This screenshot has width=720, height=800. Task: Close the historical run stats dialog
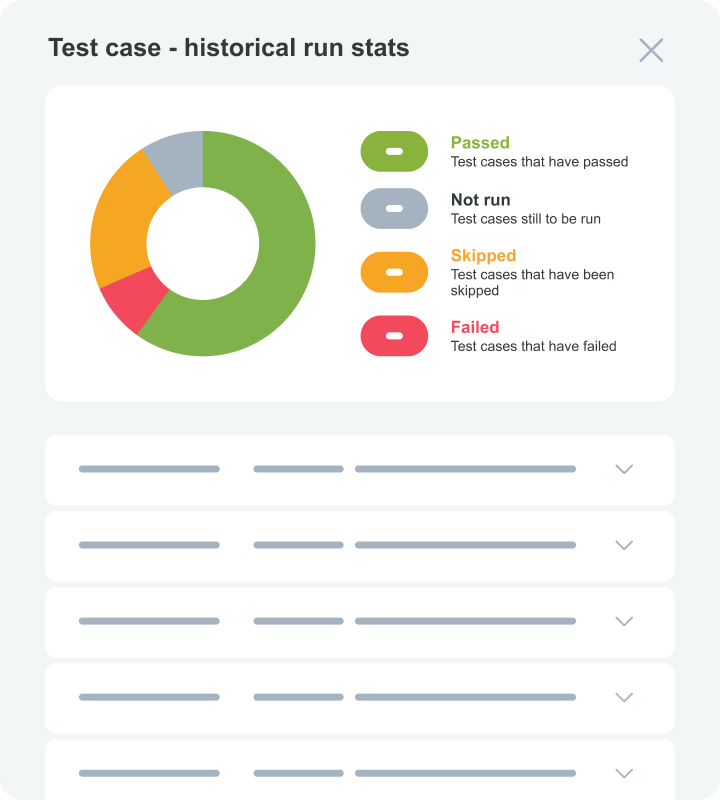coord(651,50)
